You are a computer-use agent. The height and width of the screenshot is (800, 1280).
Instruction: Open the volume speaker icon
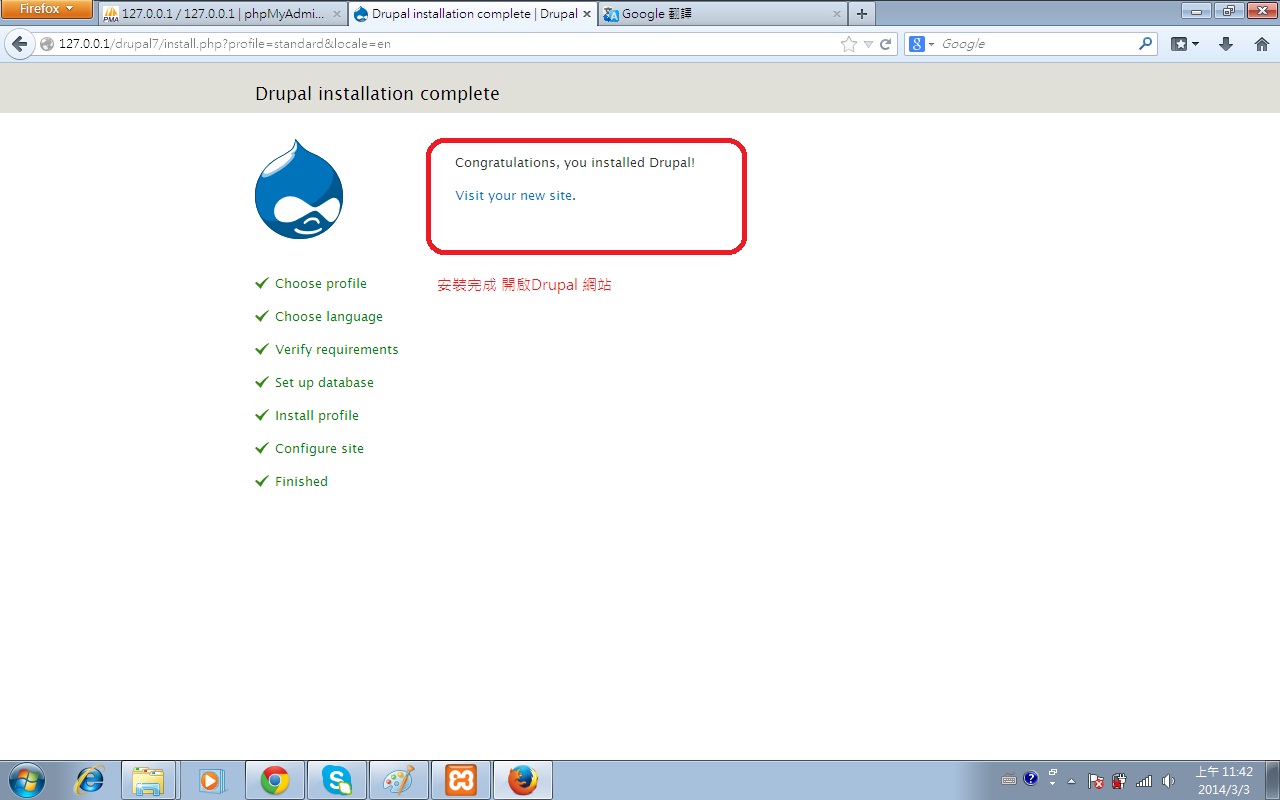(x=1168, y=781)
